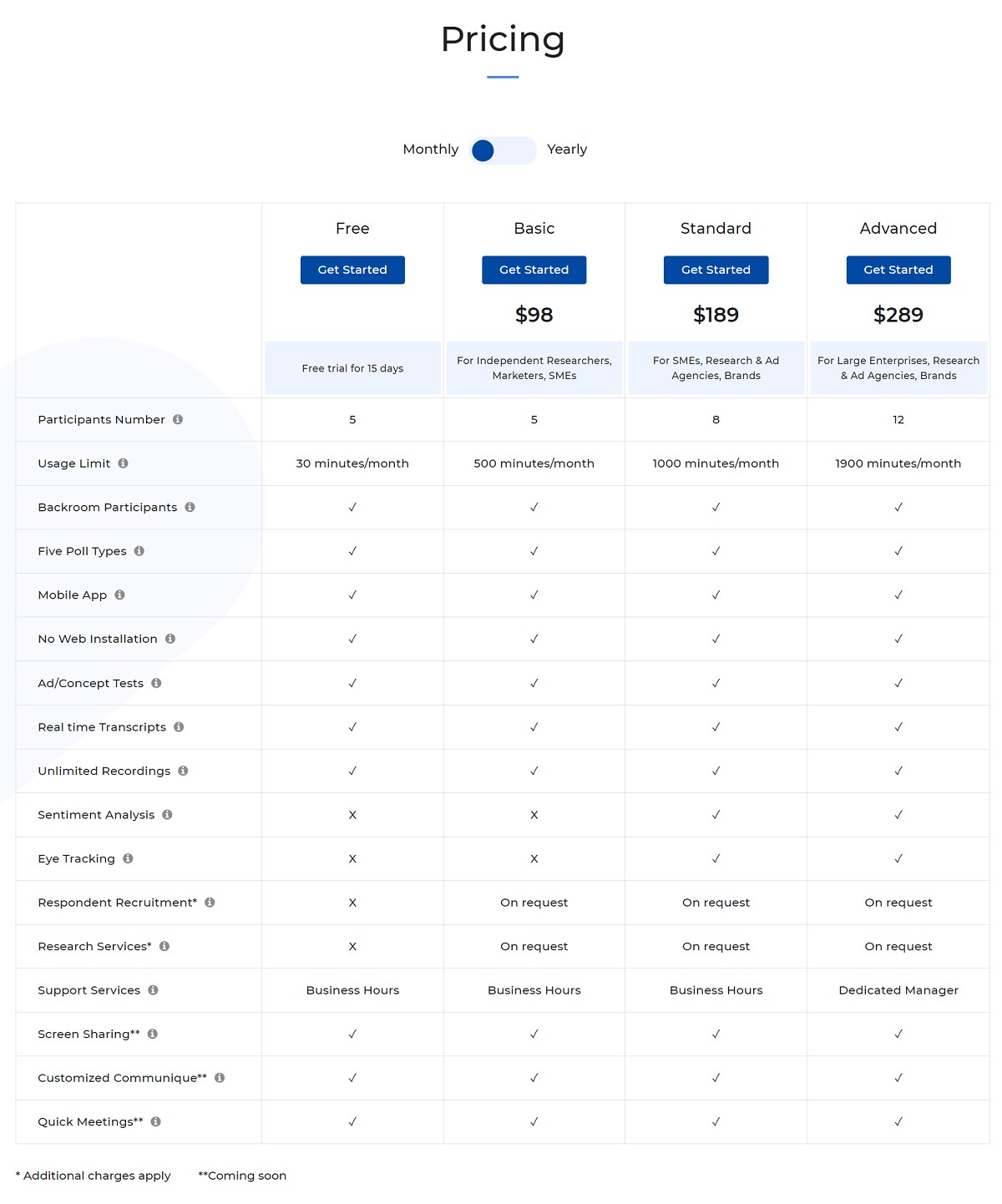Select the Advanced plan column header
The height and width of the screenshot is (1204, 1002).
(898, 228)
